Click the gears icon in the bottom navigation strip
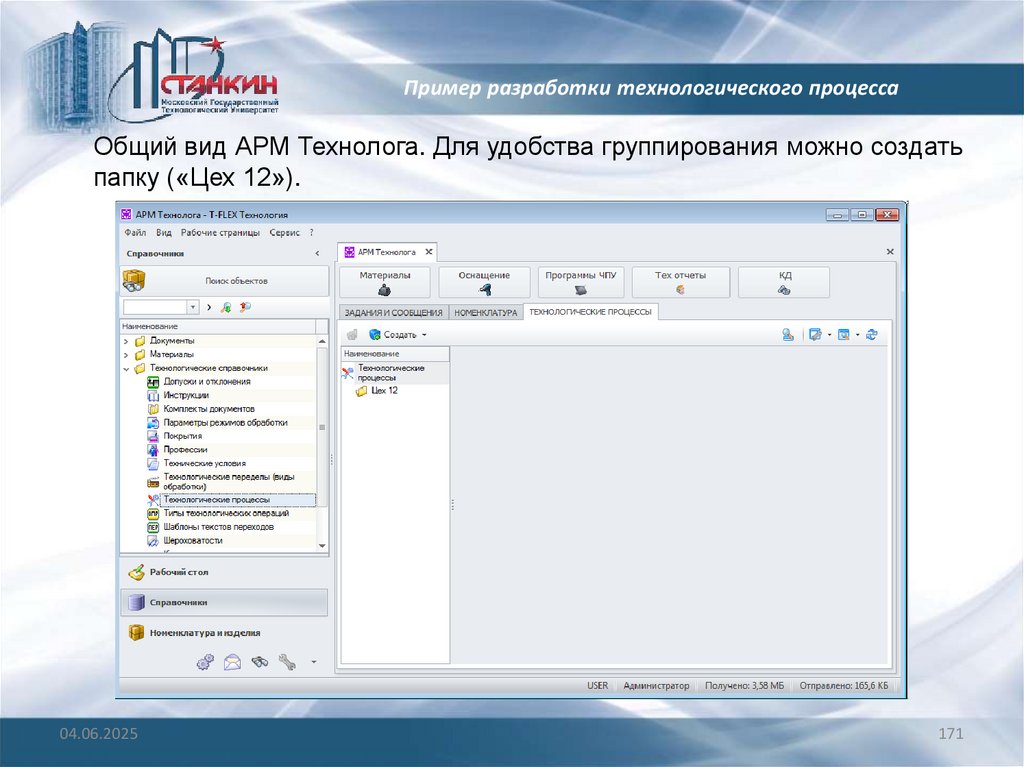This screenshot has width=1024, height=767. (205, 662)
